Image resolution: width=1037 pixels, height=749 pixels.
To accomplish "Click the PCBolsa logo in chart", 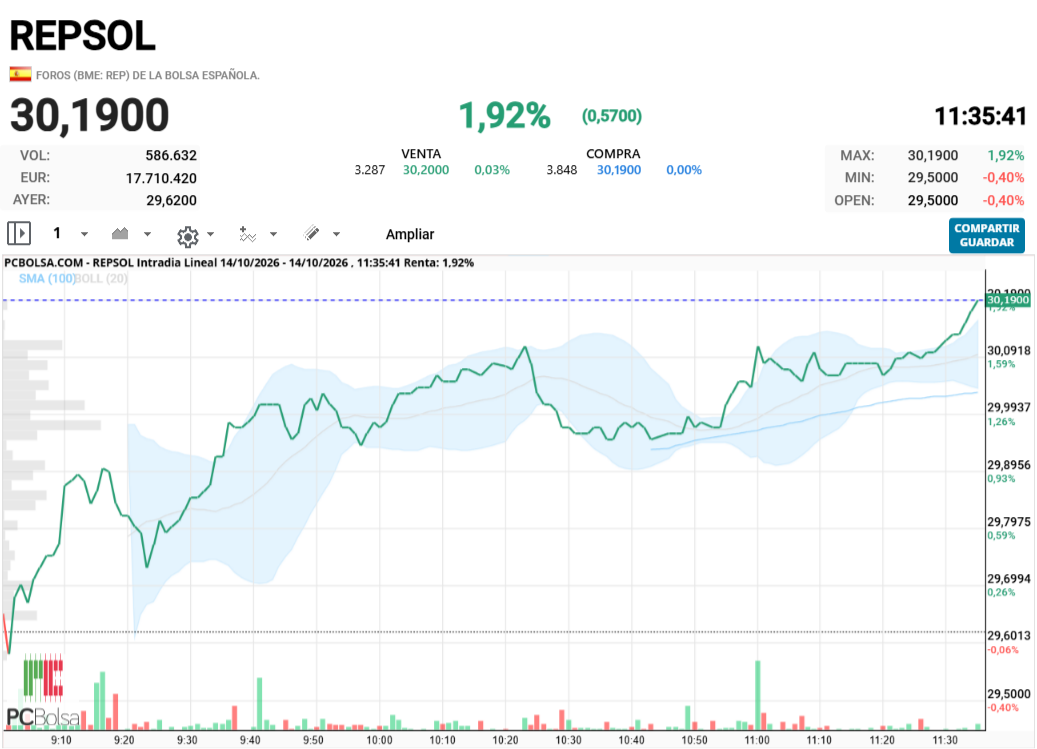I will [43, 691].
